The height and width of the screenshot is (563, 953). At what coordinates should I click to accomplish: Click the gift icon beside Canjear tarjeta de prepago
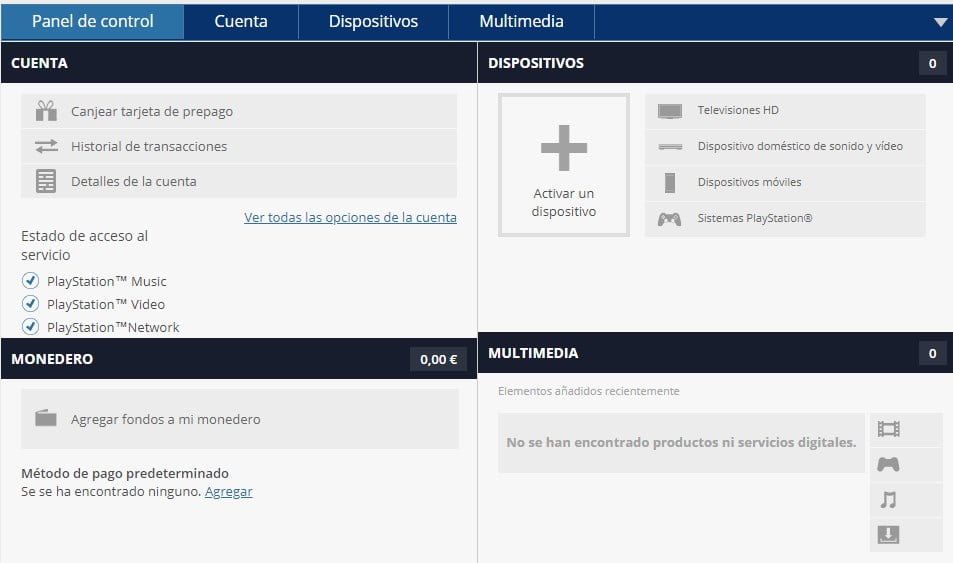[x=46, y=111]
